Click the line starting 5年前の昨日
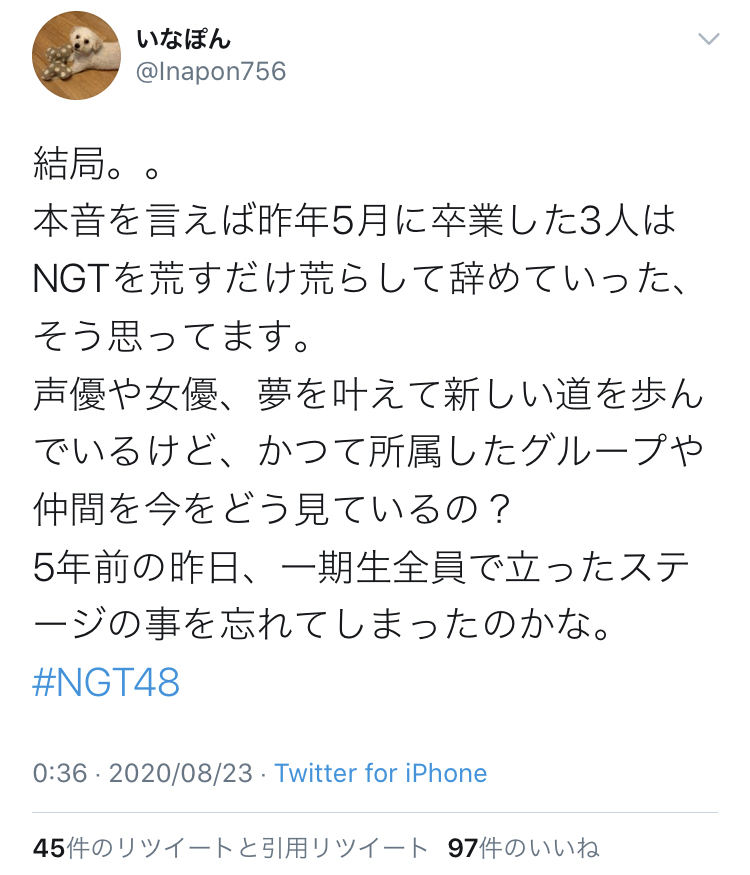 pos(362,567)
